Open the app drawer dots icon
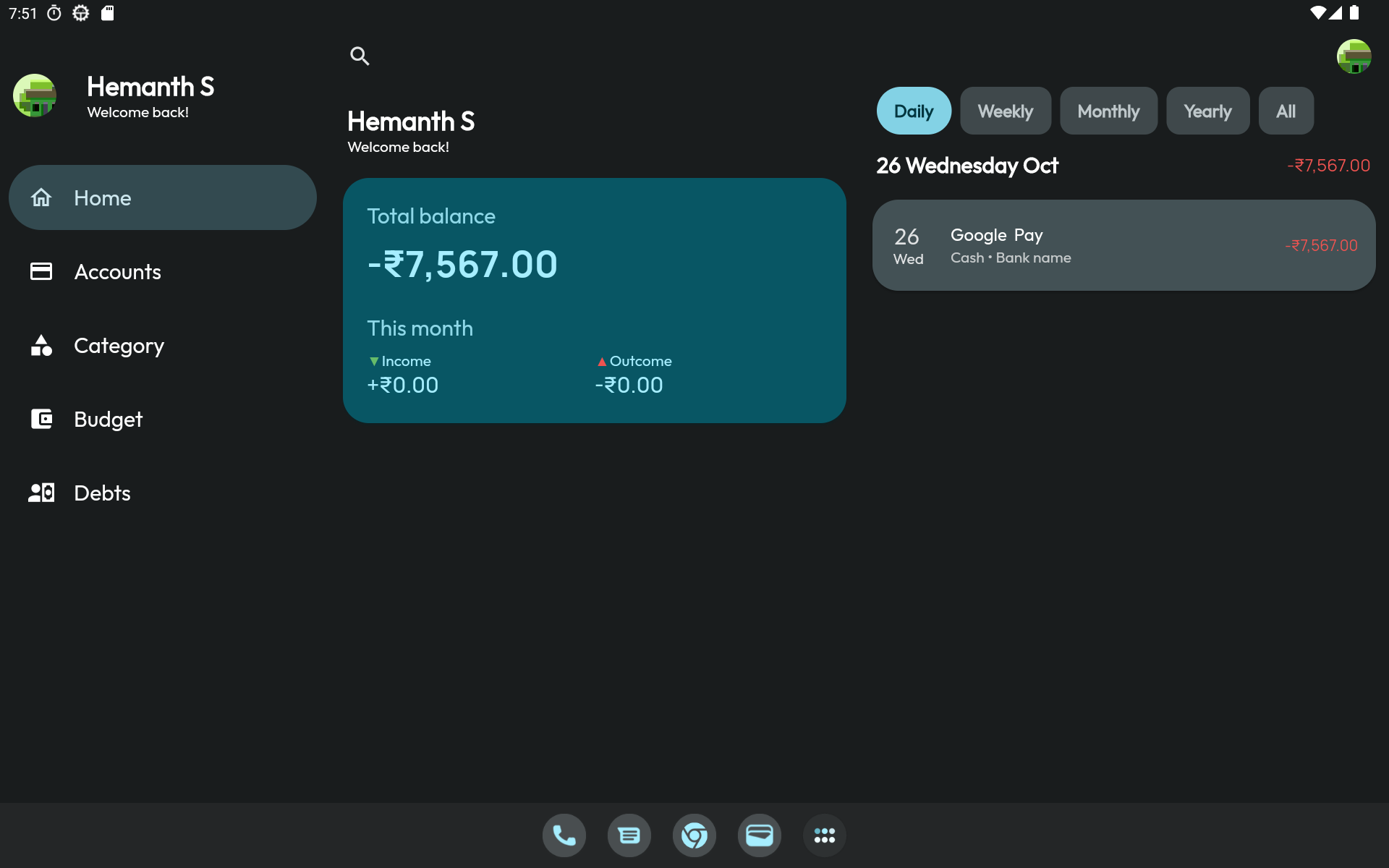This screenshot has height=868, width=1389. tap(825, 835)
